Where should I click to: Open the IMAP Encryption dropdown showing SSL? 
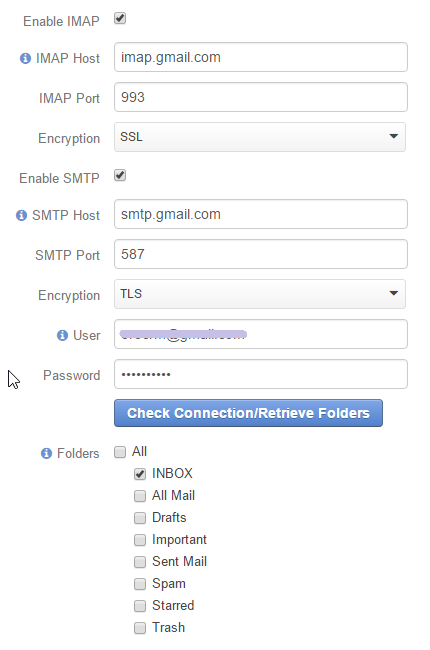point(260,137)
